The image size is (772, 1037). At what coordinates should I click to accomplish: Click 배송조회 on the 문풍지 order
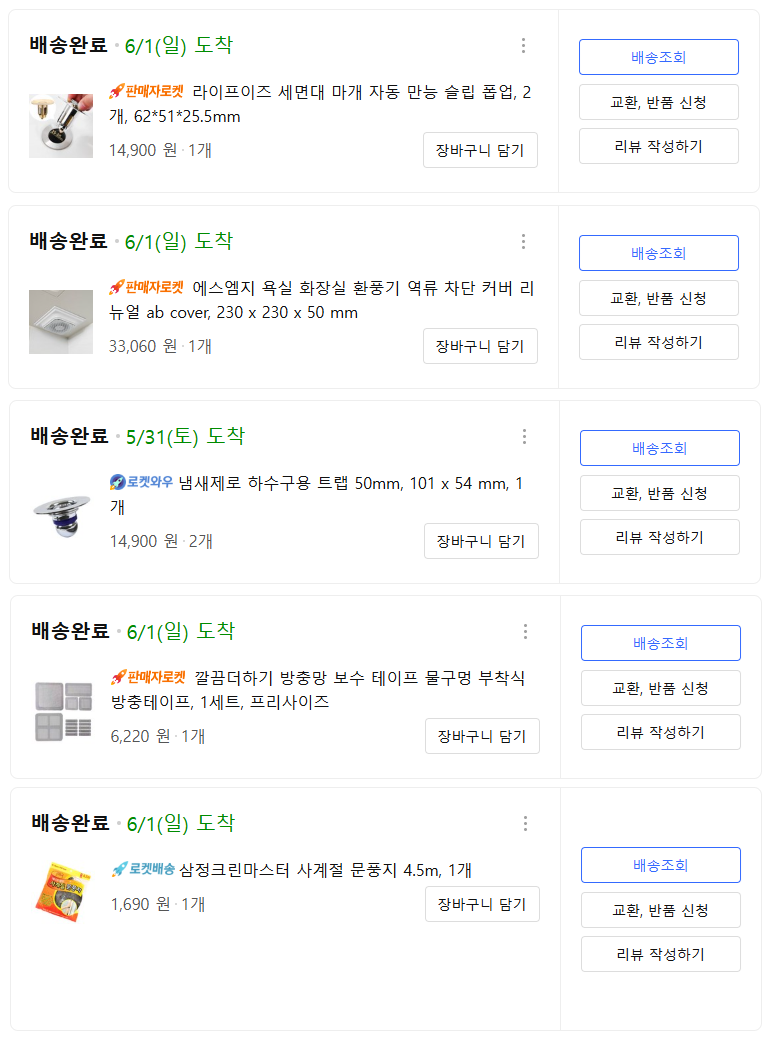click(x=660, y=864)
